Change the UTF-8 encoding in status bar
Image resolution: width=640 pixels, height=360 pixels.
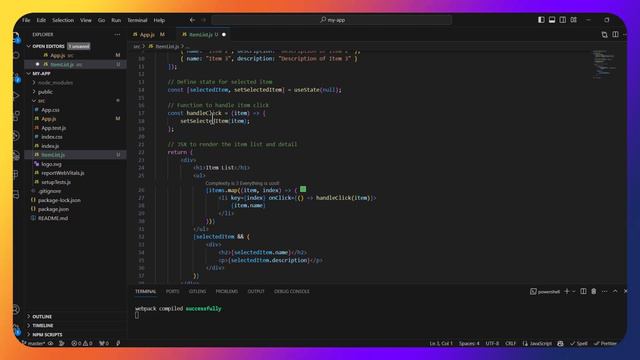pos(492,343)
